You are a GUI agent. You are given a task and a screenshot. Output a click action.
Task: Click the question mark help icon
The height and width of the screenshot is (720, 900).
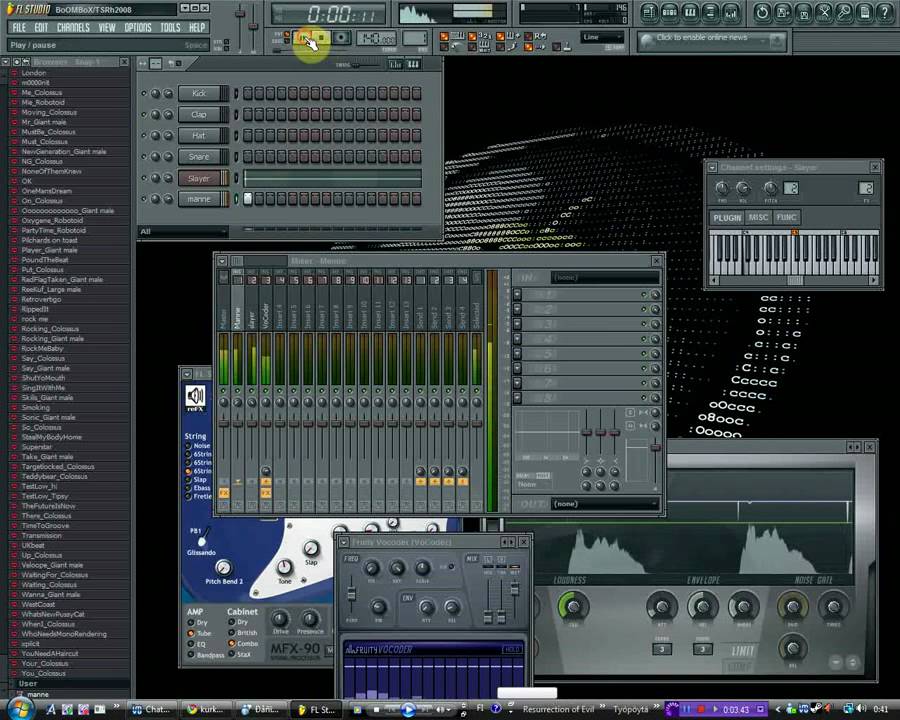[x=885, y=12]
